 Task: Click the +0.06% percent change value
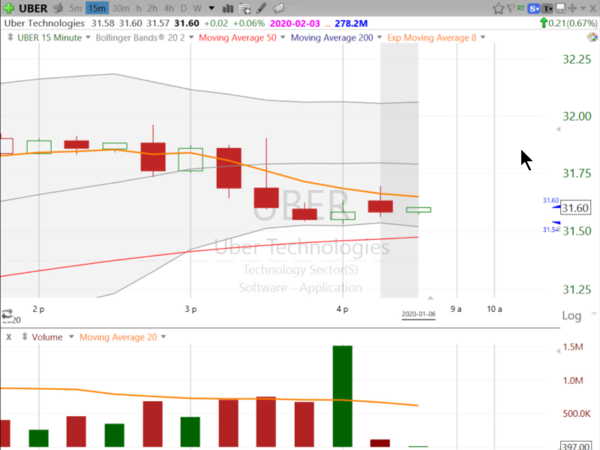click(249, 23)
